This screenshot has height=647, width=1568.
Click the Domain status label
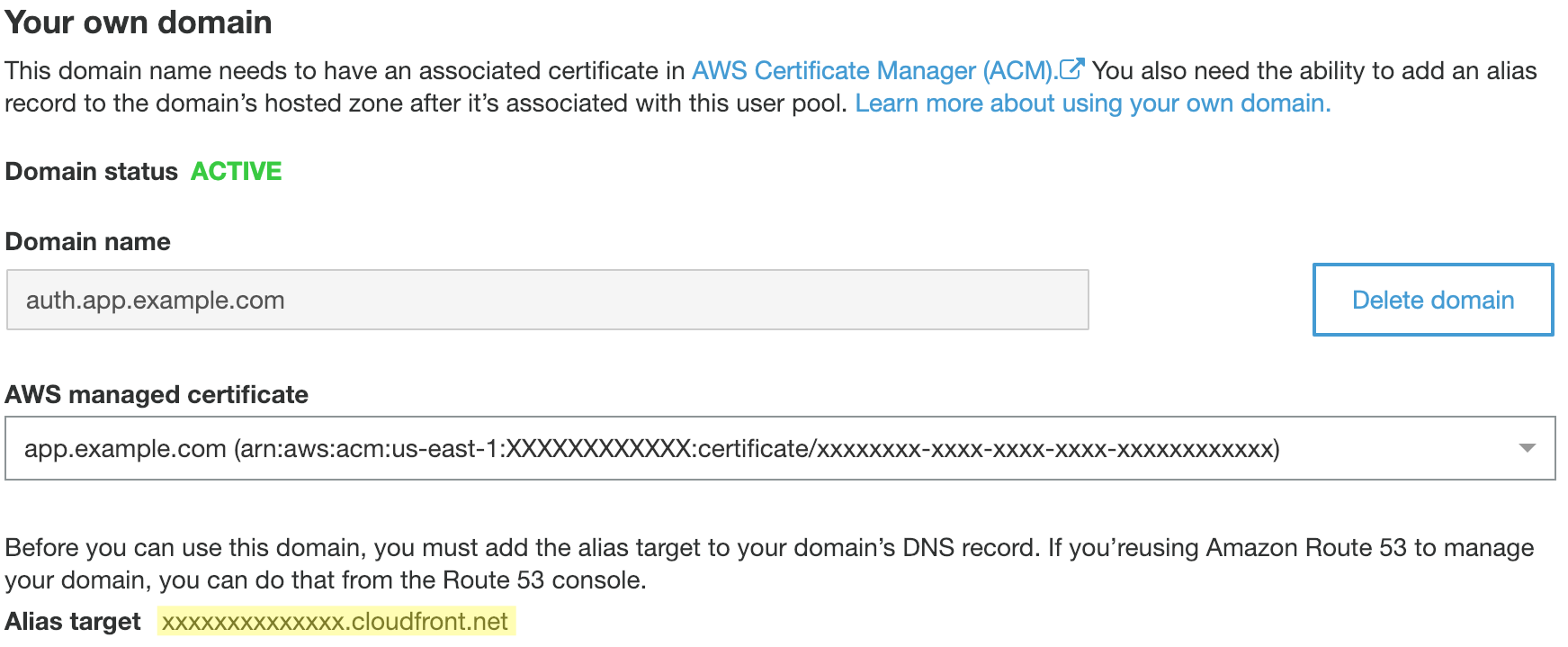[92, 171]
